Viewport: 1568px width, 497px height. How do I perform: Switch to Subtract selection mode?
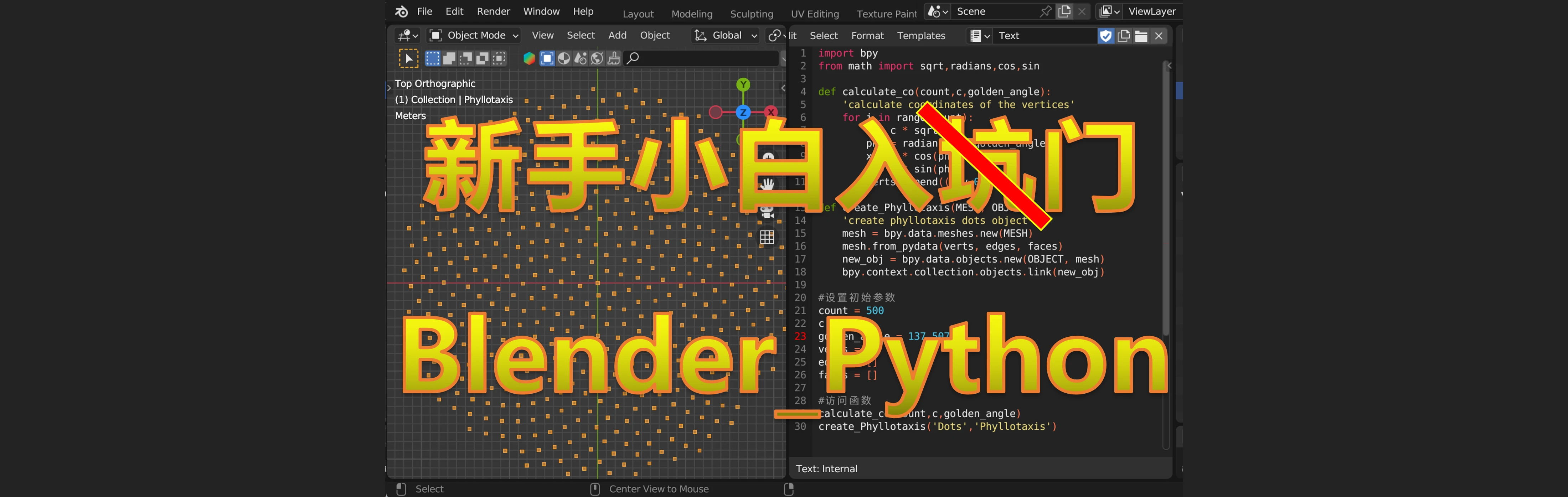(465, 58)
